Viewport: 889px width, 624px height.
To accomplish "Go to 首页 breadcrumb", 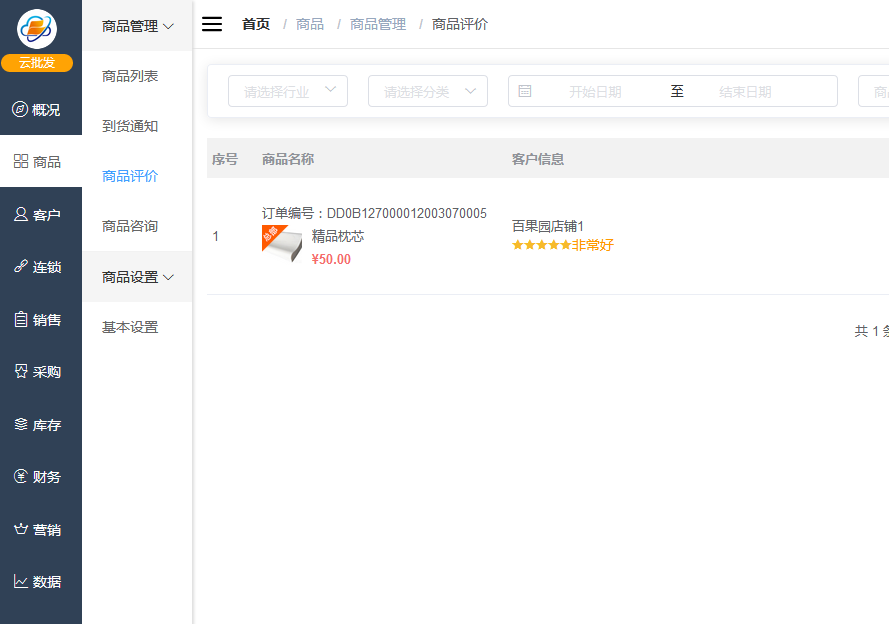I will (x=256, y=24).
